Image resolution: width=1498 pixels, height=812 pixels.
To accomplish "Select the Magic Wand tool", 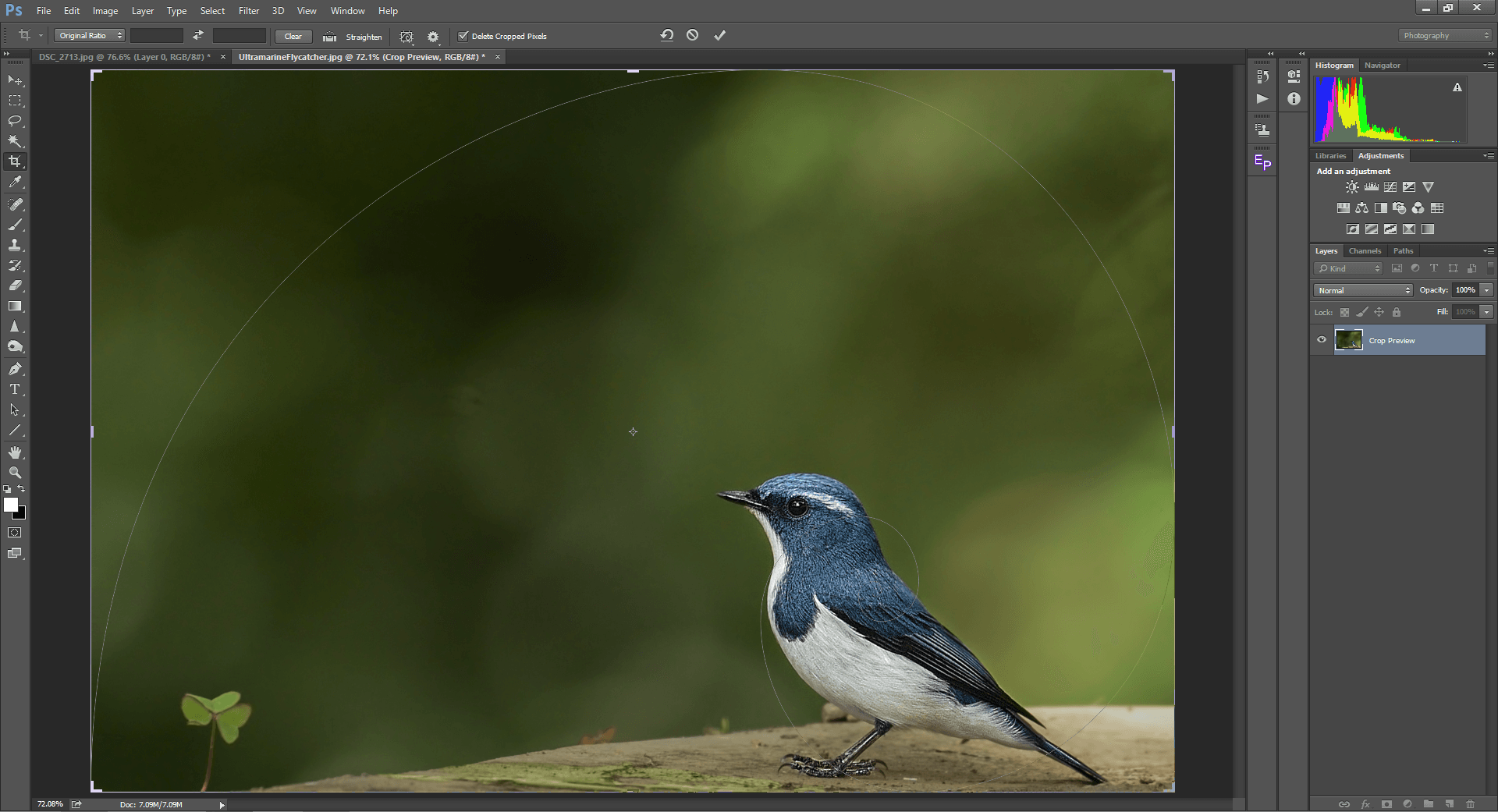I will click(15, 141).
